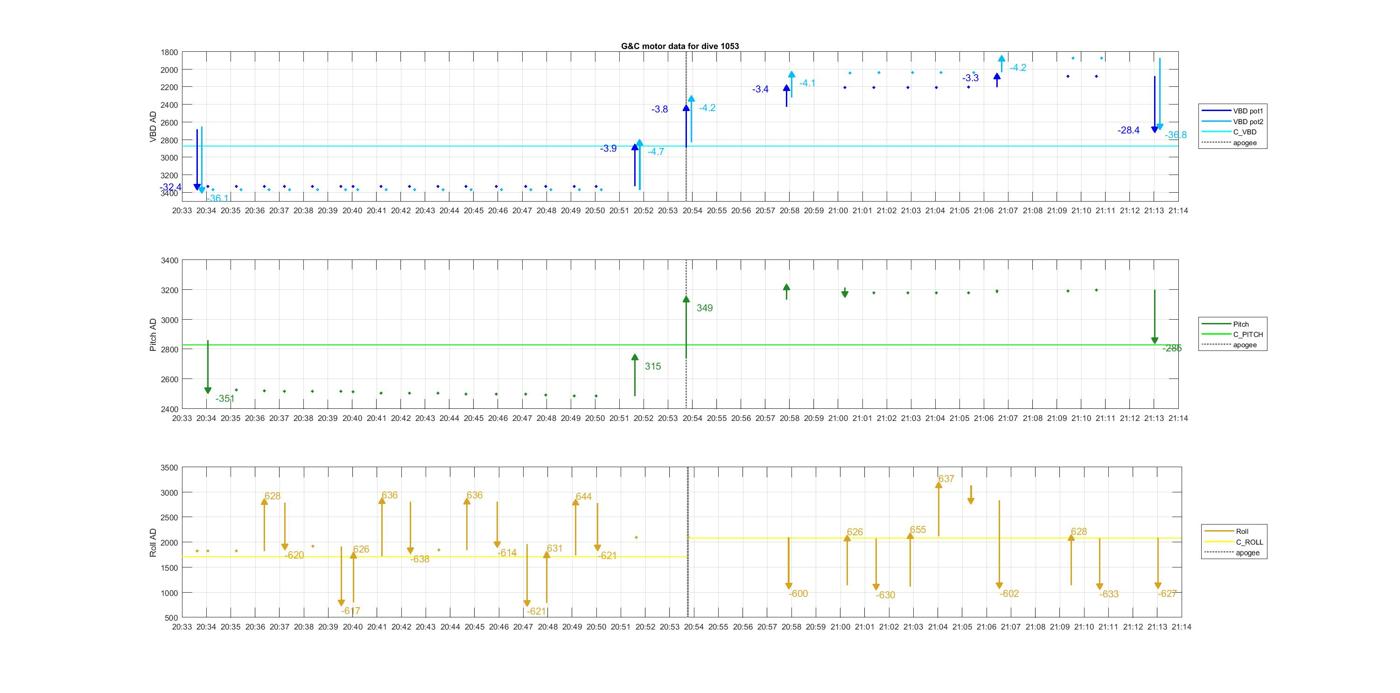Click the '-36.1' VBD data label
Viewport: 1400px width, 693px height.
[x=217, y=198]
